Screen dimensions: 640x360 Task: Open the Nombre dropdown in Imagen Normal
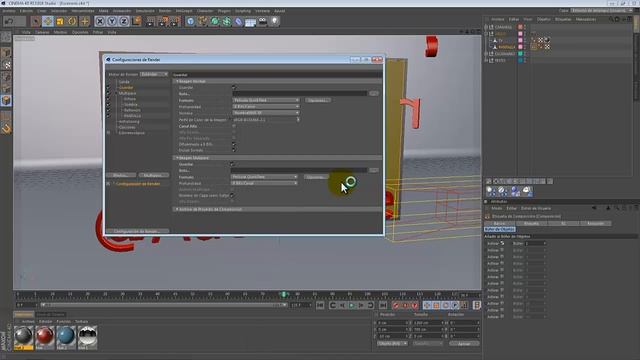tap(266, 113)
